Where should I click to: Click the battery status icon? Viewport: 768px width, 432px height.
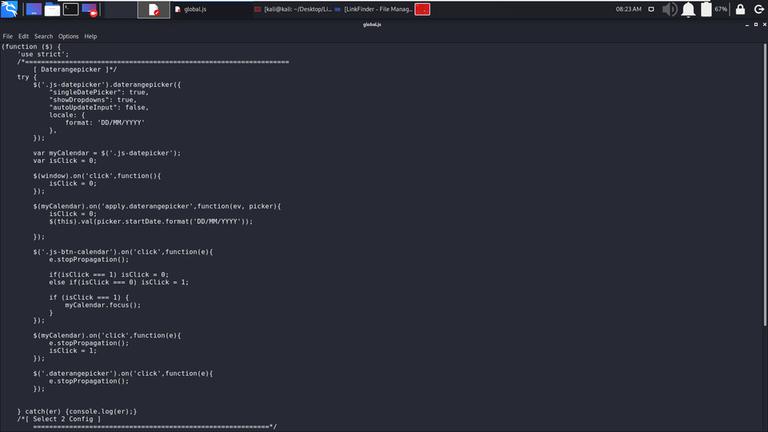(x=706, y=9)
